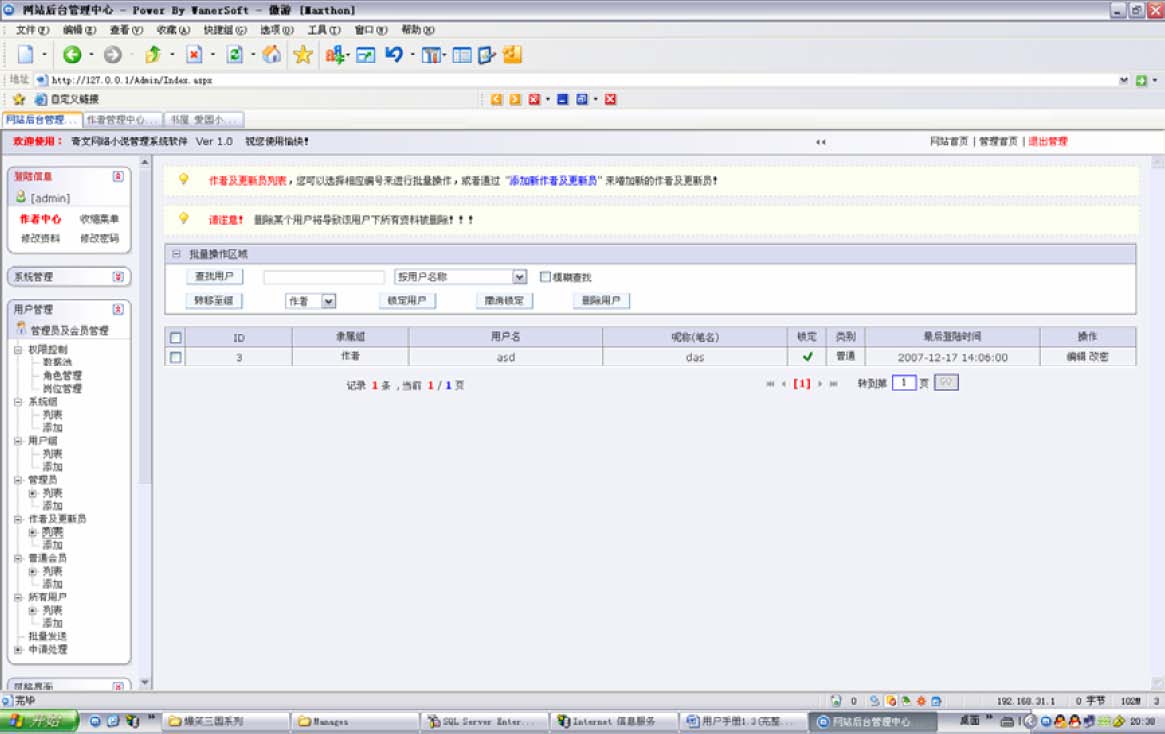Enable the 模糊查找 fuzzy search checkbox

(x=545, y=276)
